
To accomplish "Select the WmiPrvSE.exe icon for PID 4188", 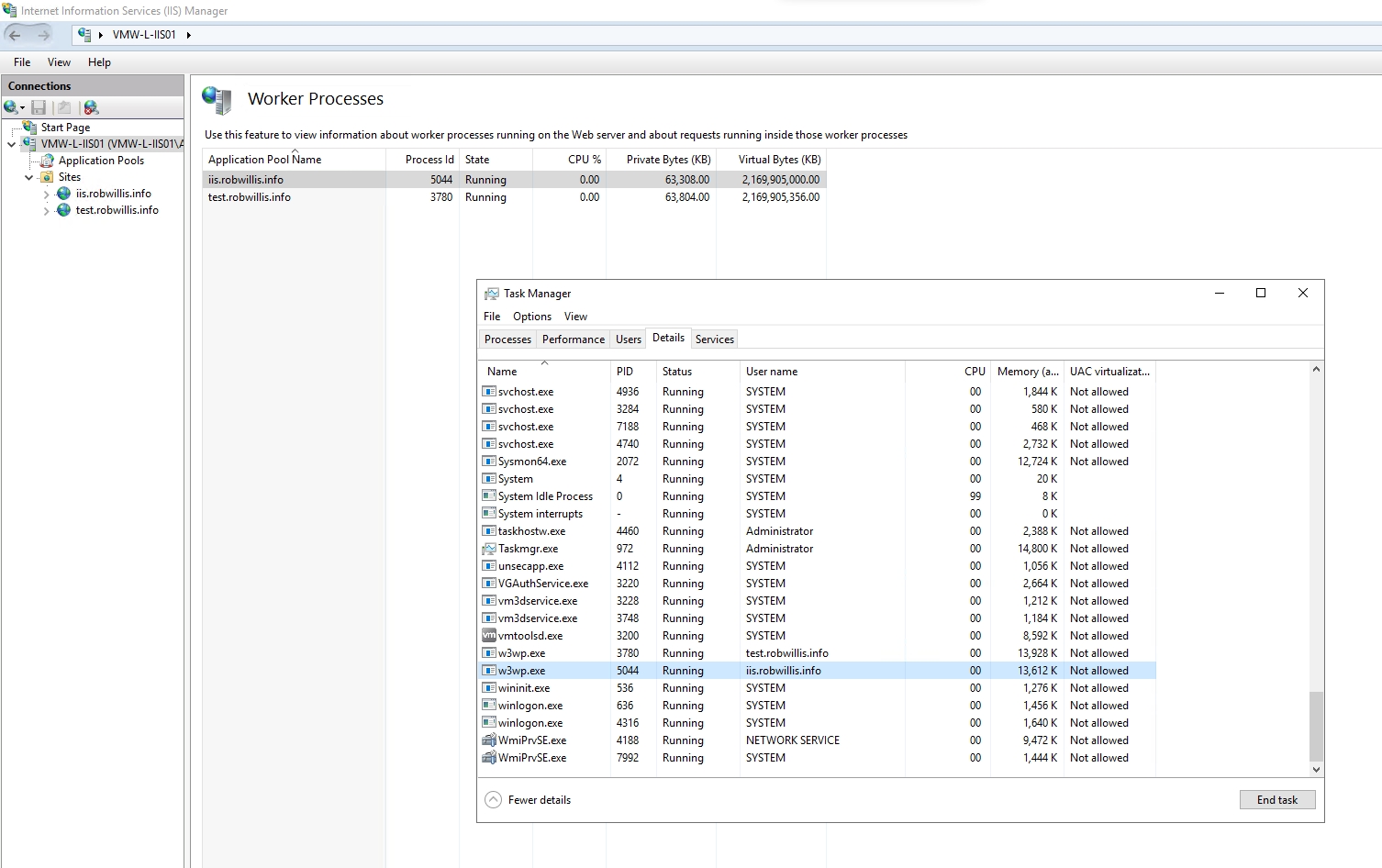I will coord(489,740).
